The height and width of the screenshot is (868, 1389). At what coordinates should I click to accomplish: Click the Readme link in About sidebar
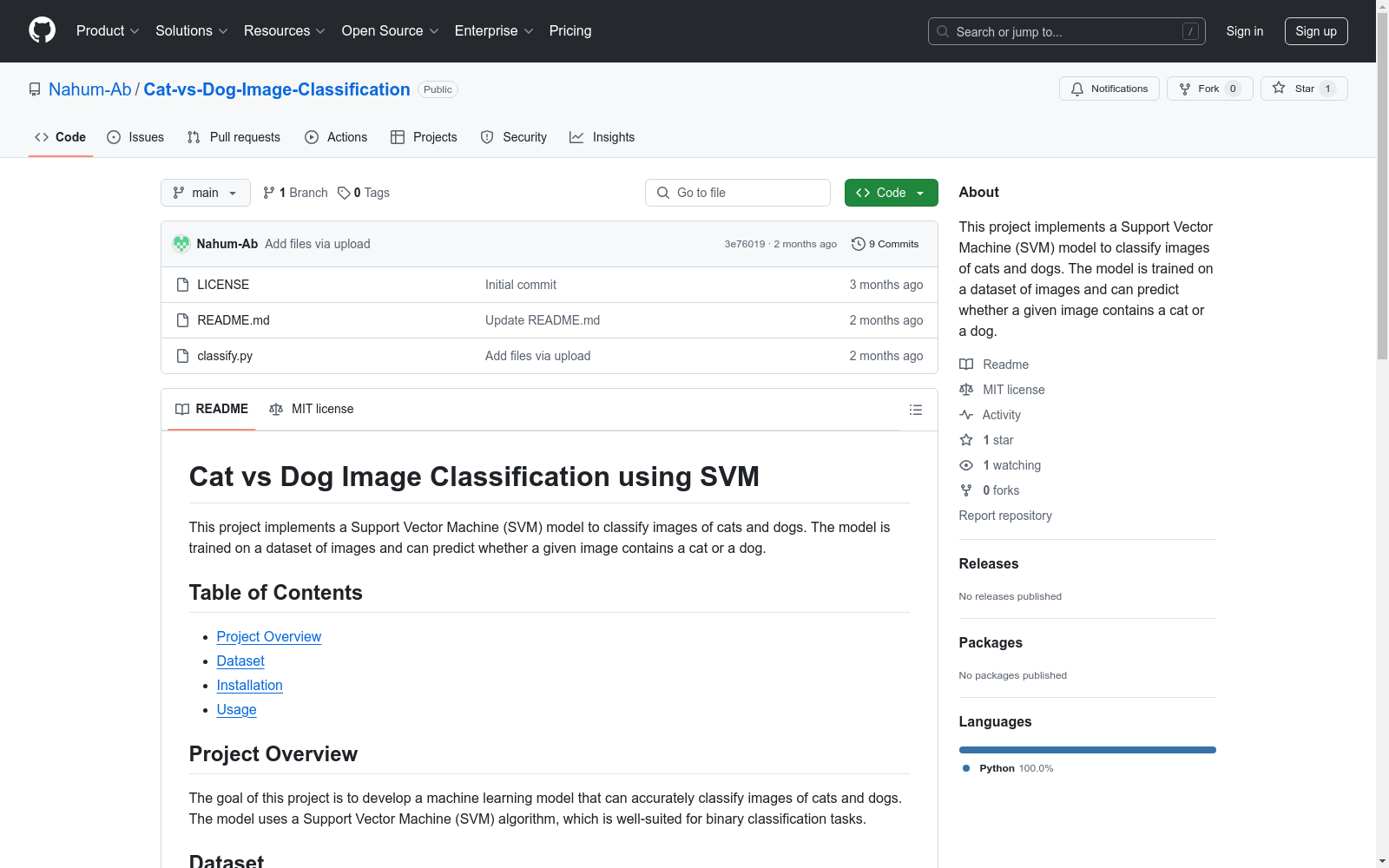click(x=994, y=365)
